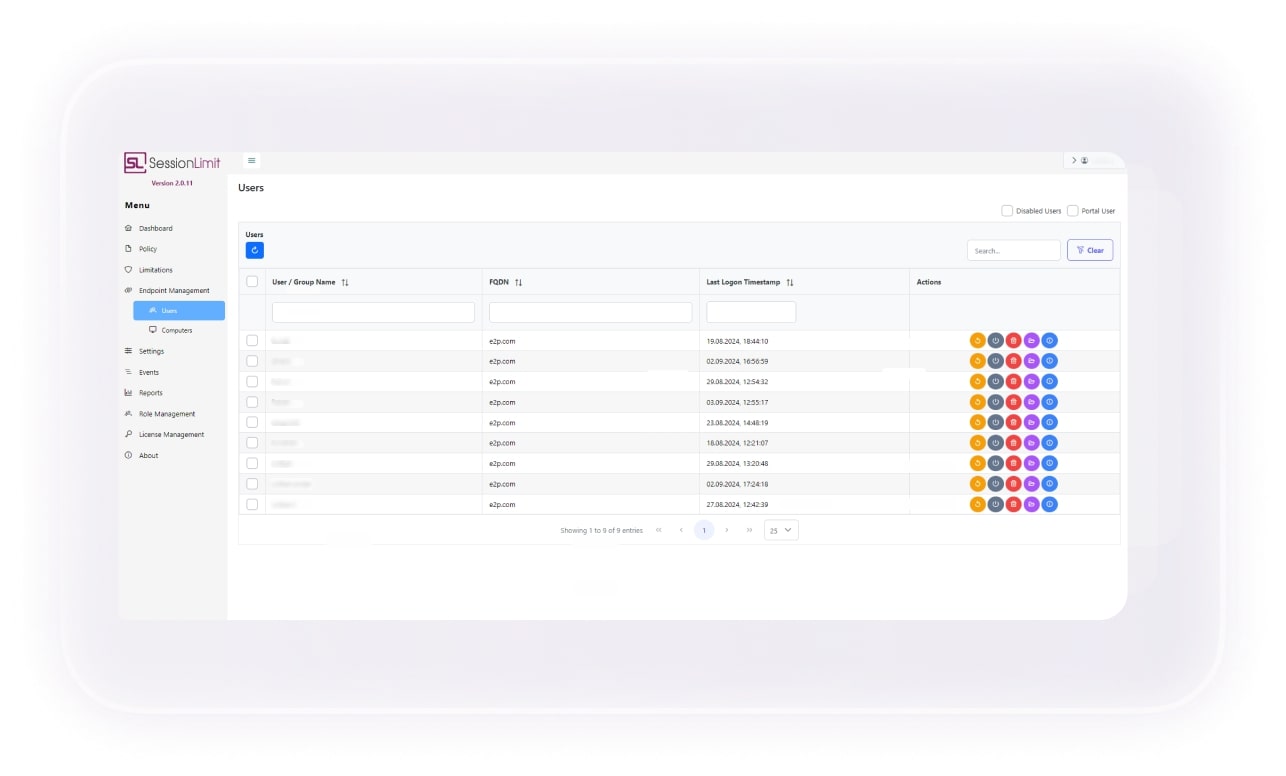
Task: Click blue info icon for 03.09.2024, 12:55:17 row
Action: tap(1049, 402)
